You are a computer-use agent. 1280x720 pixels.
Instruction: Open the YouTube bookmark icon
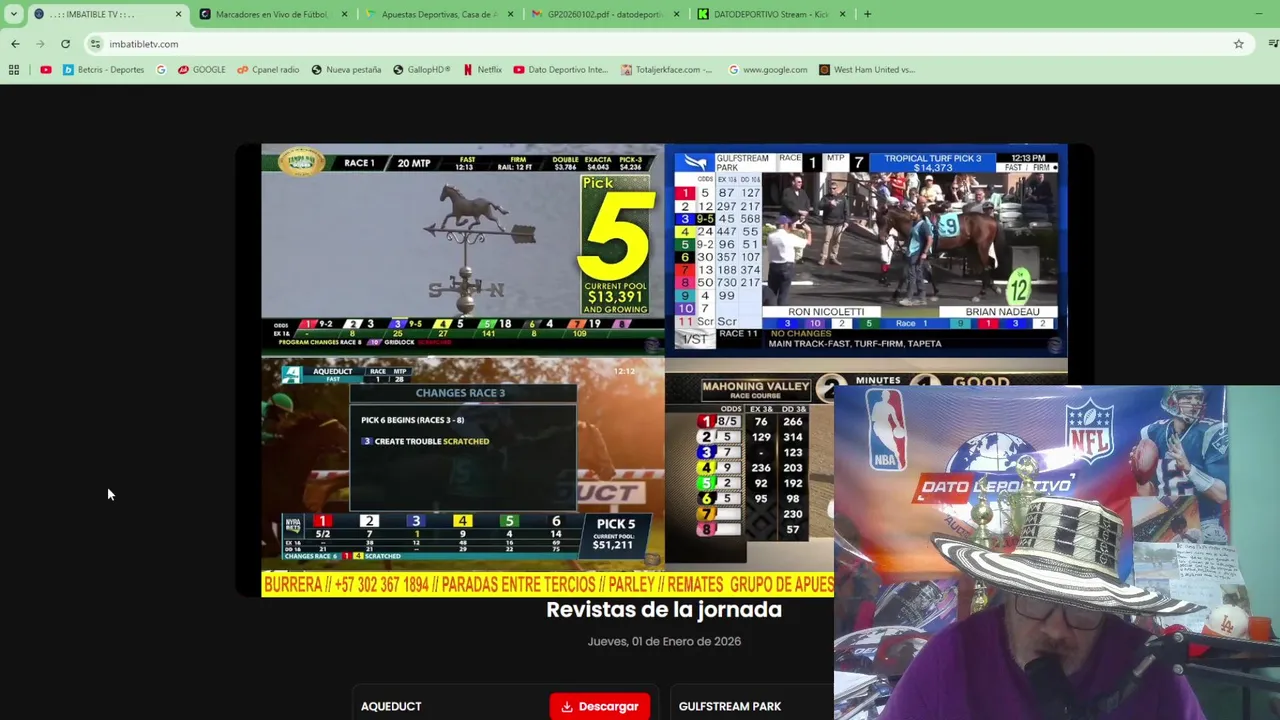coord(46,70)
